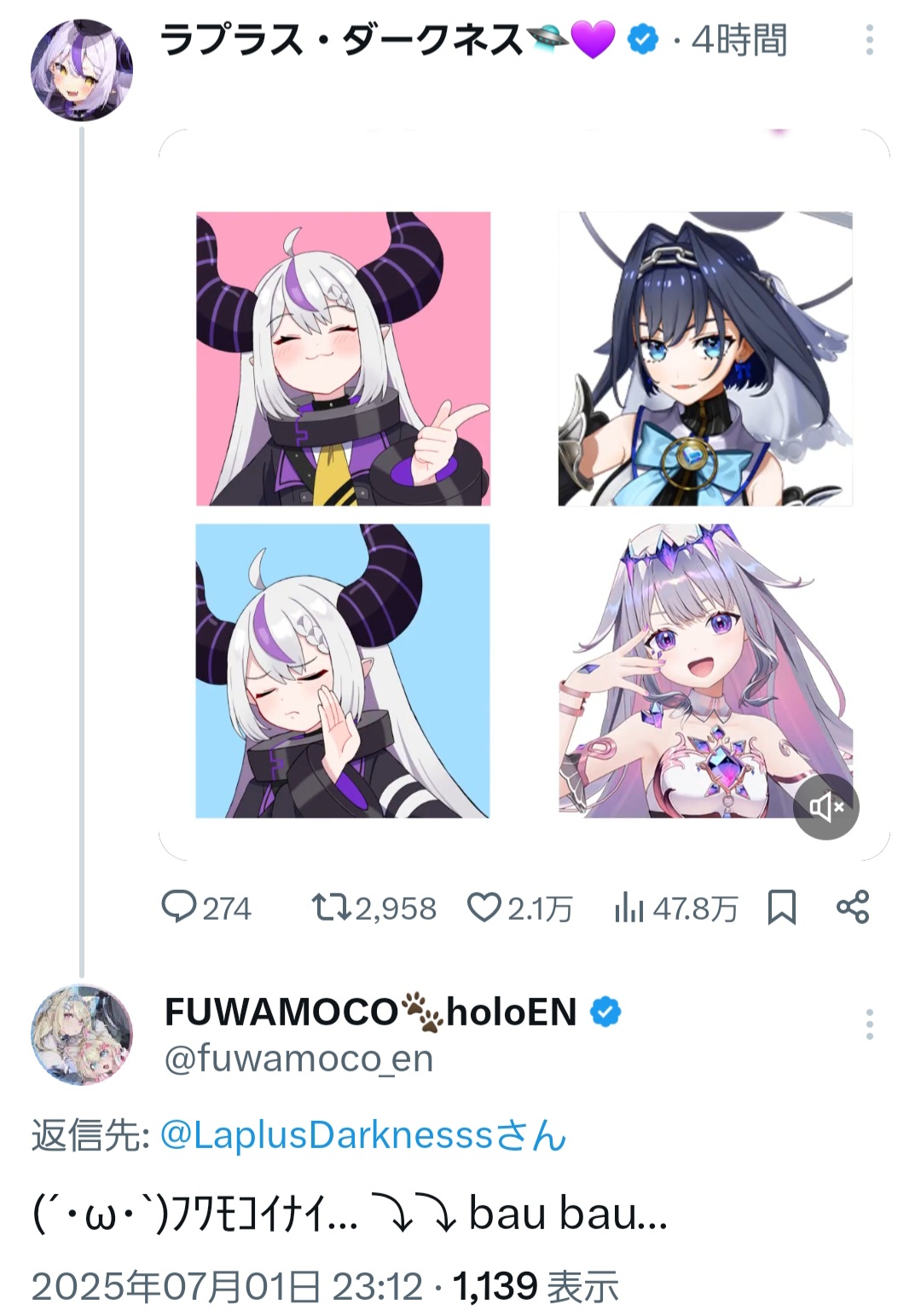
Task: Tap the ラプラス・ダークネス display name
Action: click(x=341, y=40)
